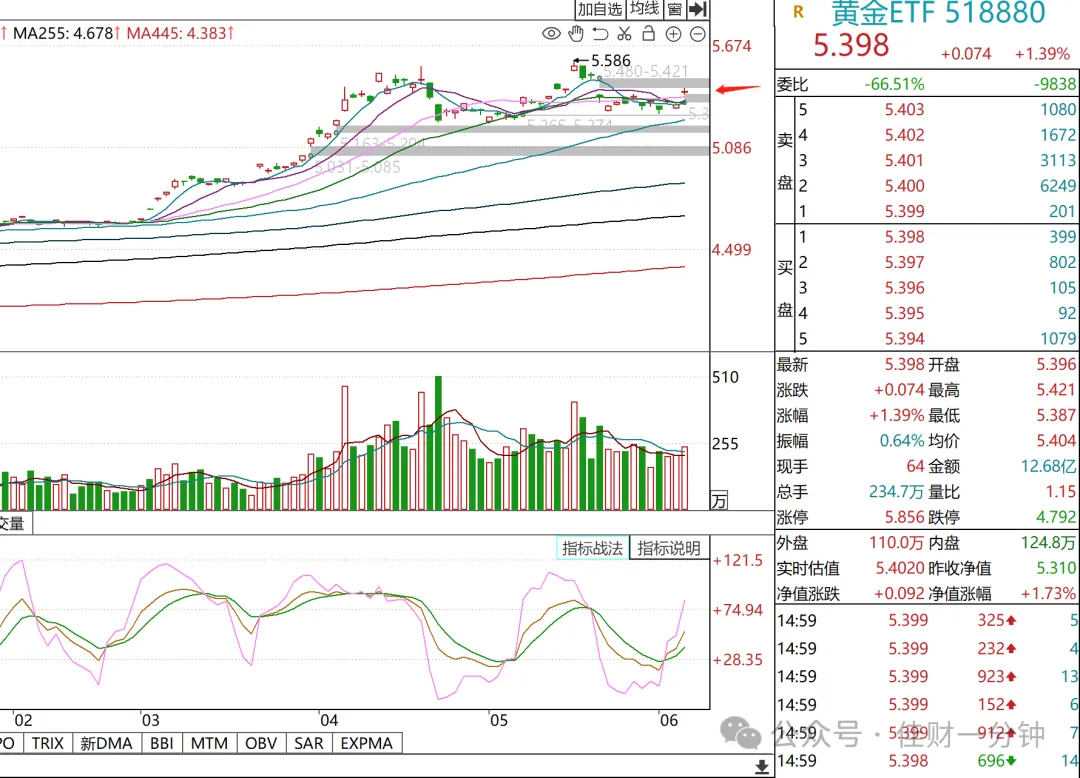Click the jump-to-end arrow icon beside 窗
This screenshot has width=1080, height=778.
[x=698, y=9]
